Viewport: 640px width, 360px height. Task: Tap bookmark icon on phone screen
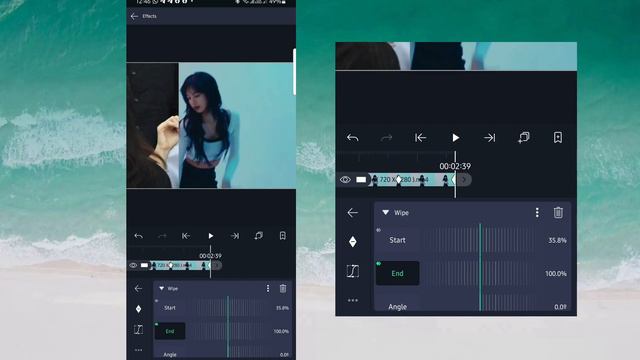[282, 236]
